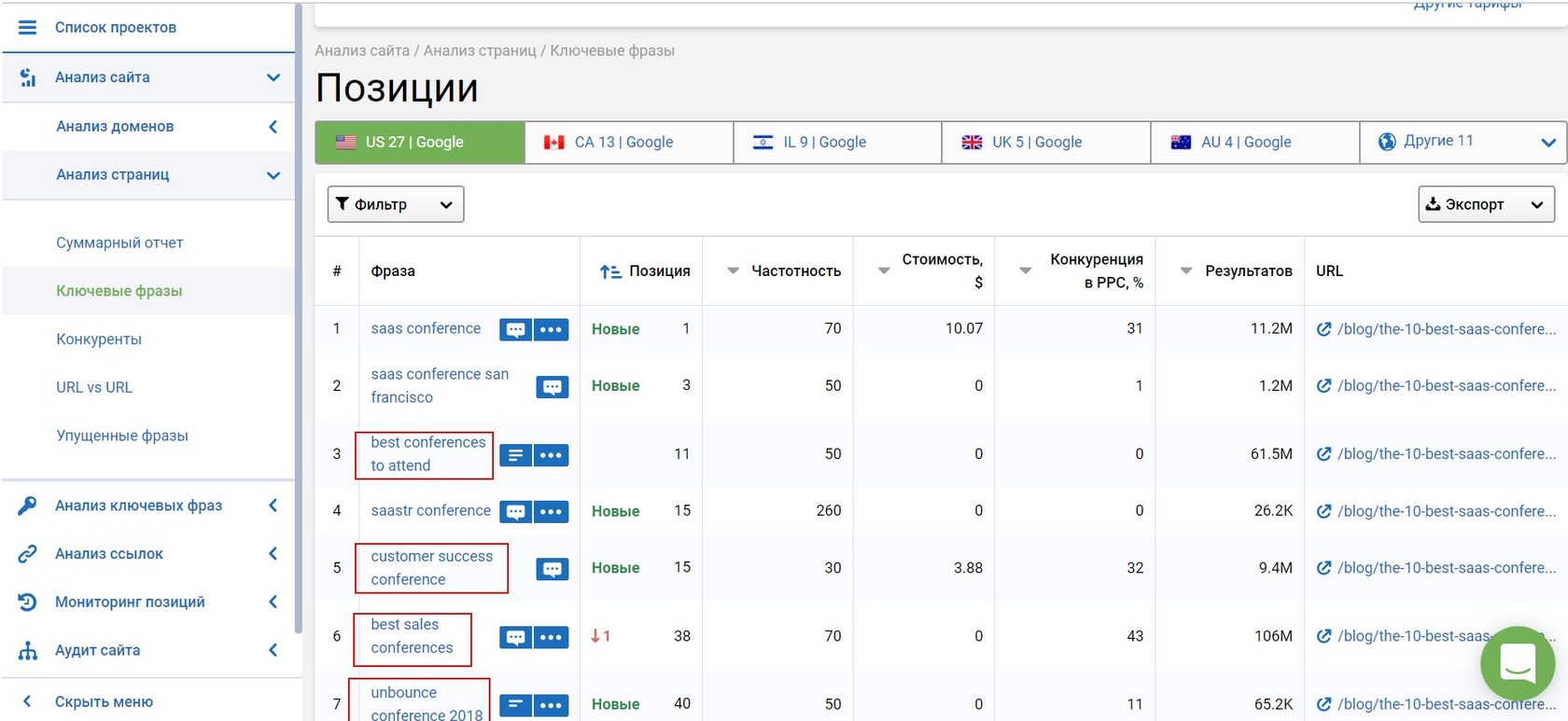Select Конкуренты in the sidebar menu
The width and height of the screenshot is (1568, 721).
[x=99, y=340]
